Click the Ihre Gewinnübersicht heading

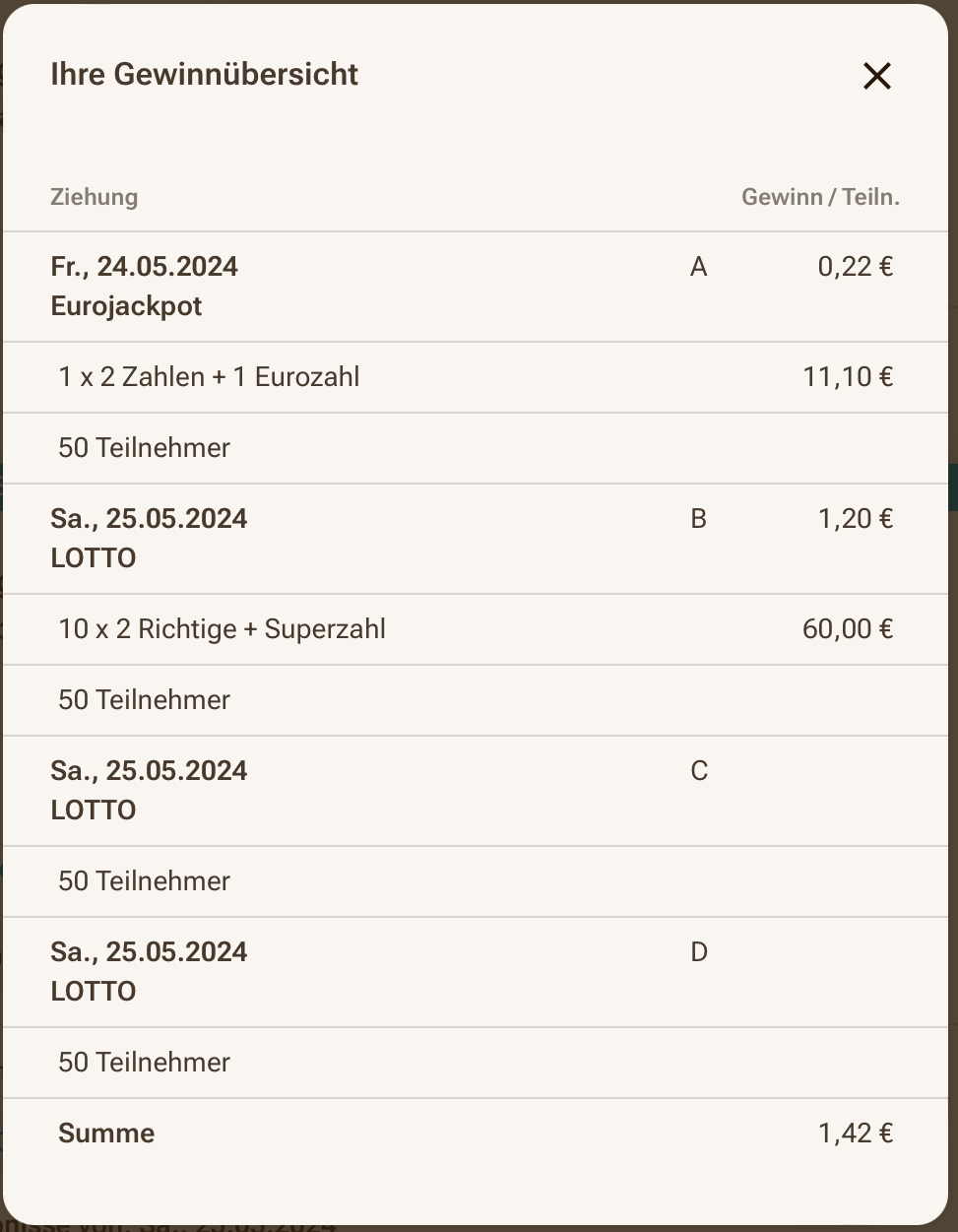(204, 74)
